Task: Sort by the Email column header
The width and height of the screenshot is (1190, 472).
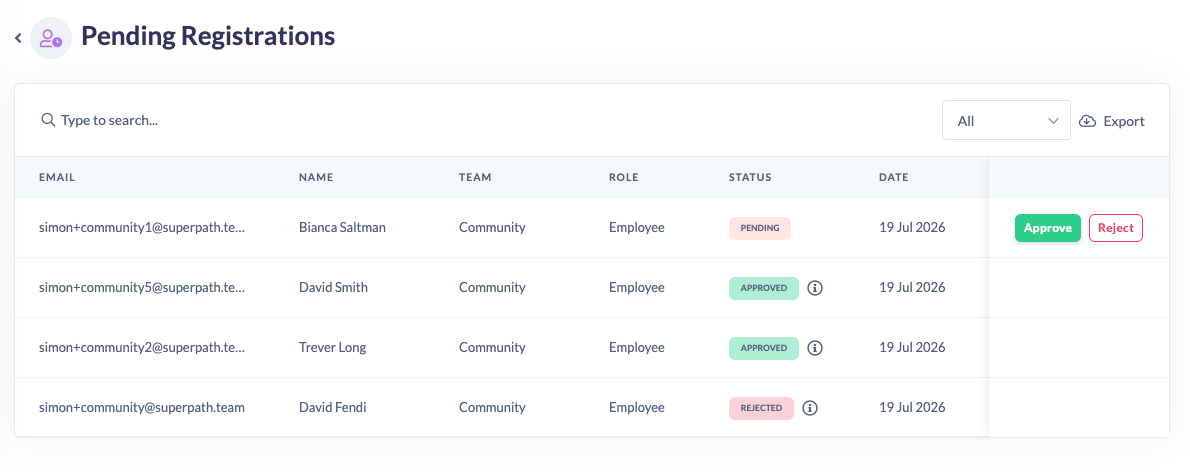Action: click(x=57, y=178)
